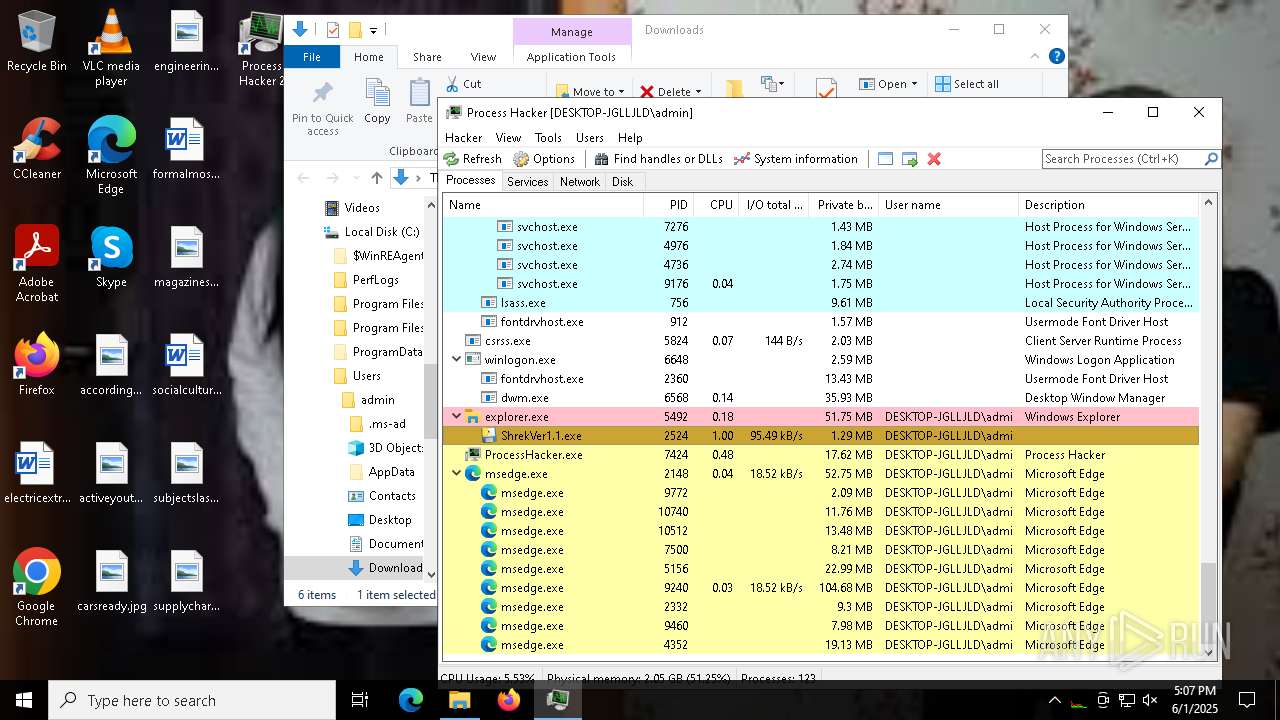Image resolution: width=1280 pixels, height=720 pixels.
Task: Open System information in Process Hacker
Action: pyautogui.click(x=796, y=159)
